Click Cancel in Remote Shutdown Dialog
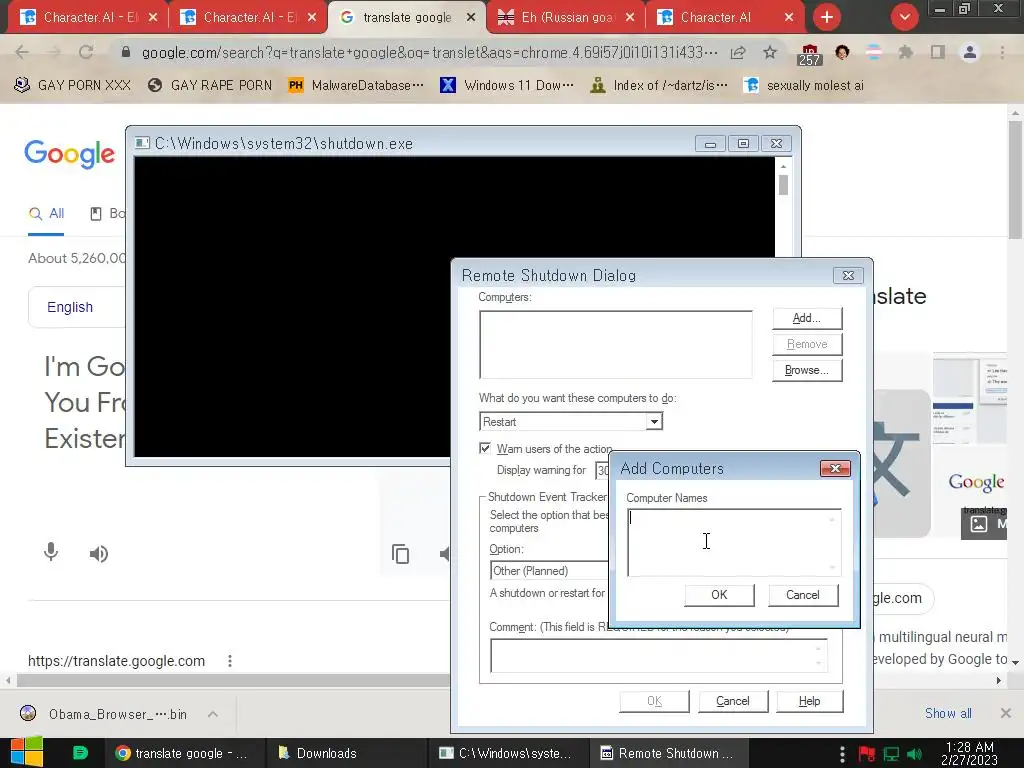This screenshot has width=1024, height=768. [x=733, y=701]
